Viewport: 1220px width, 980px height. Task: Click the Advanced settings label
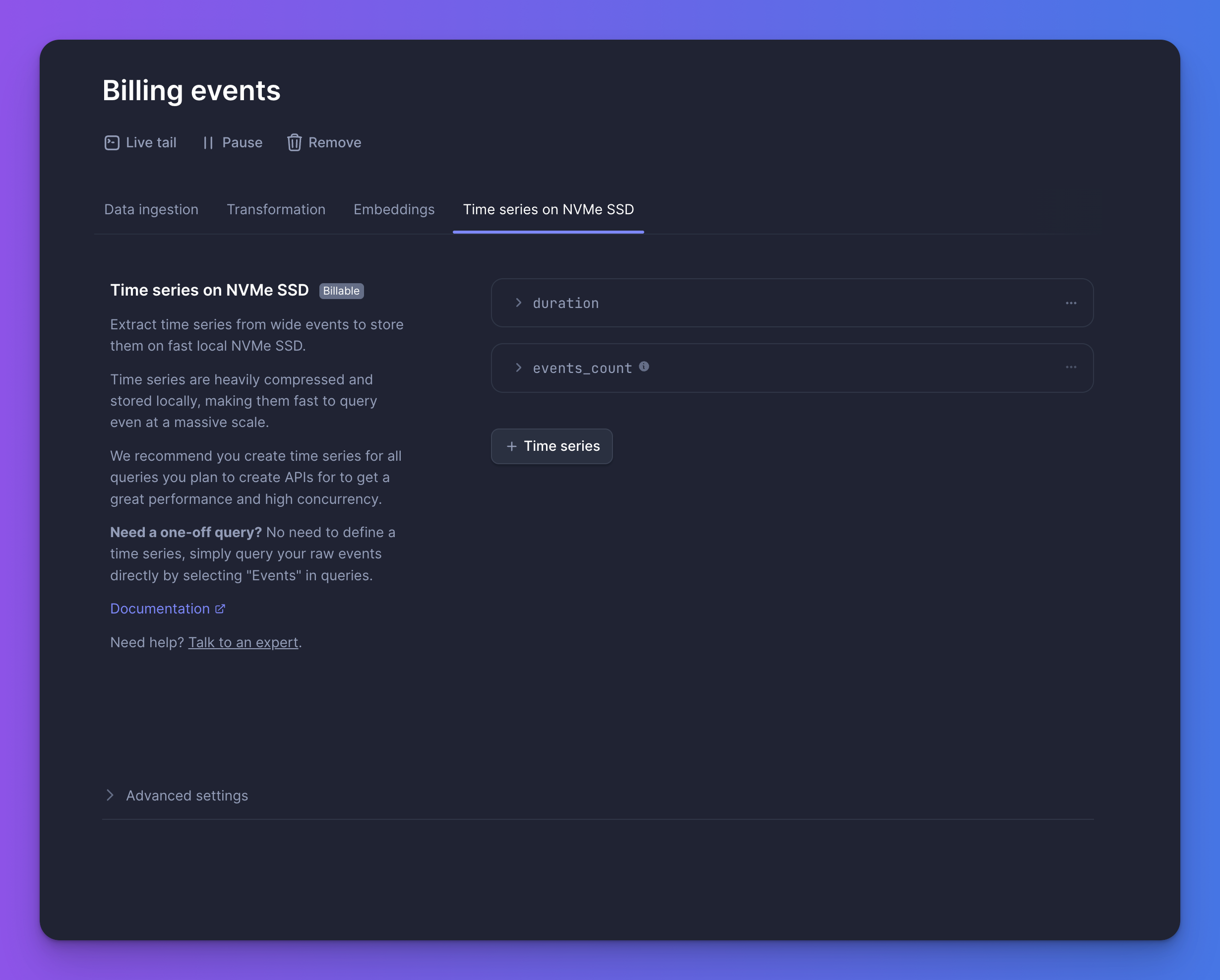(x=187, y=796)
